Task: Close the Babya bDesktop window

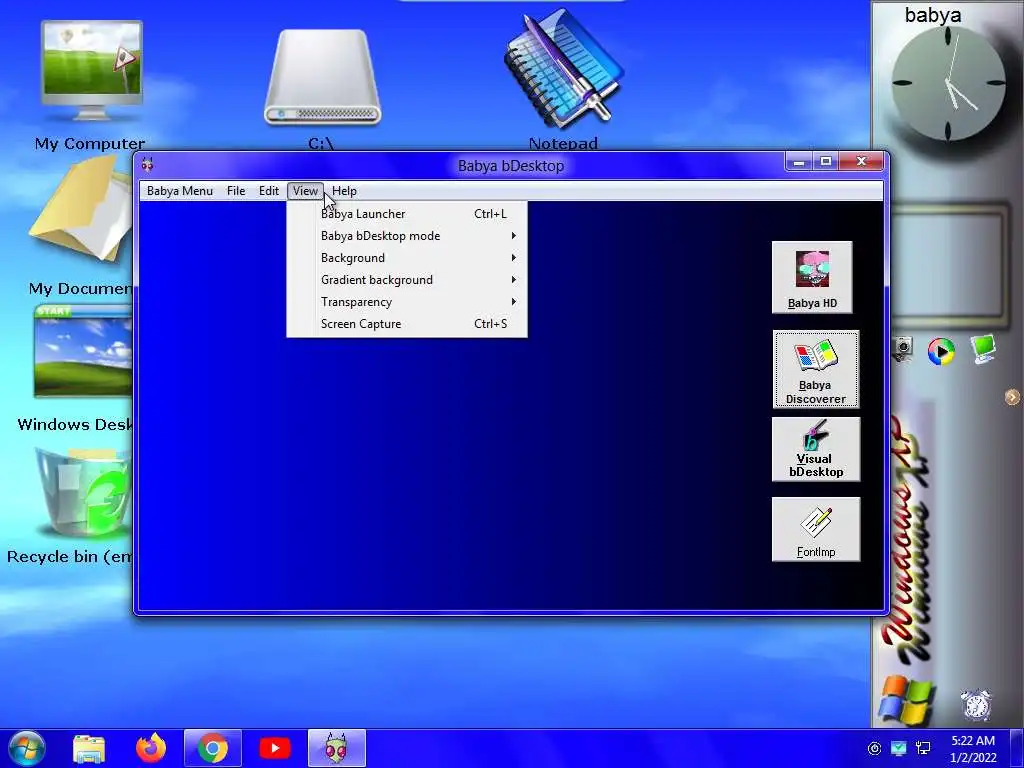Action: [861, 161]
